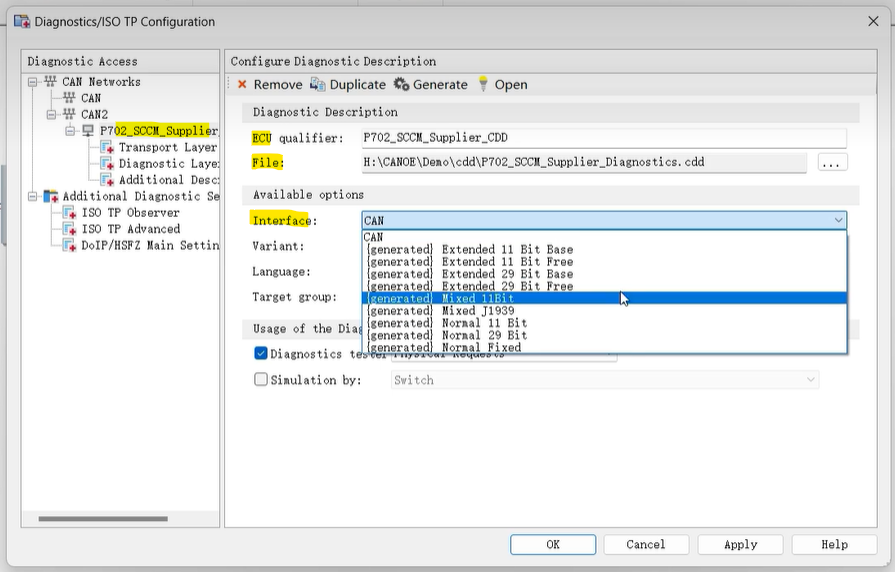Click the dialog title bar icon

pos(22,22)
